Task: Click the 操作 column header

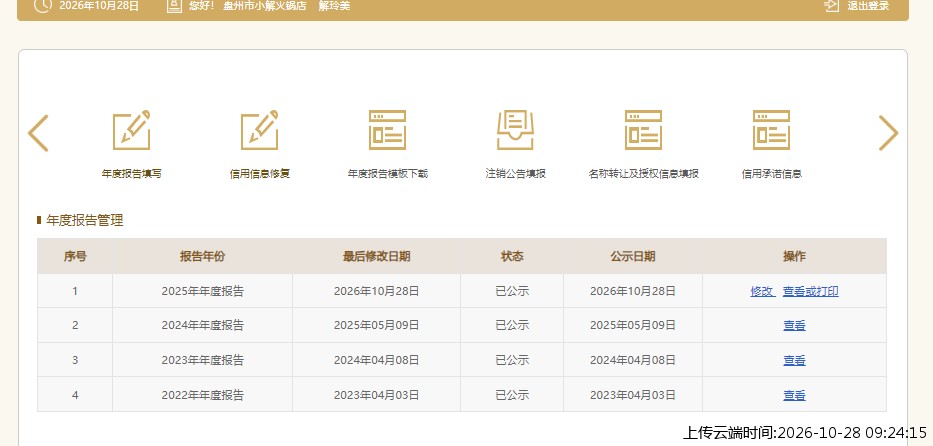Action: (x=794, y=256)
